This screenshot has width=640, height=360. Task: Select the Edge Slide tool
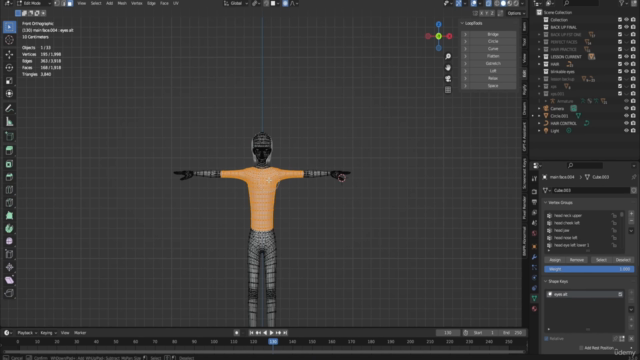click(9, 254)
